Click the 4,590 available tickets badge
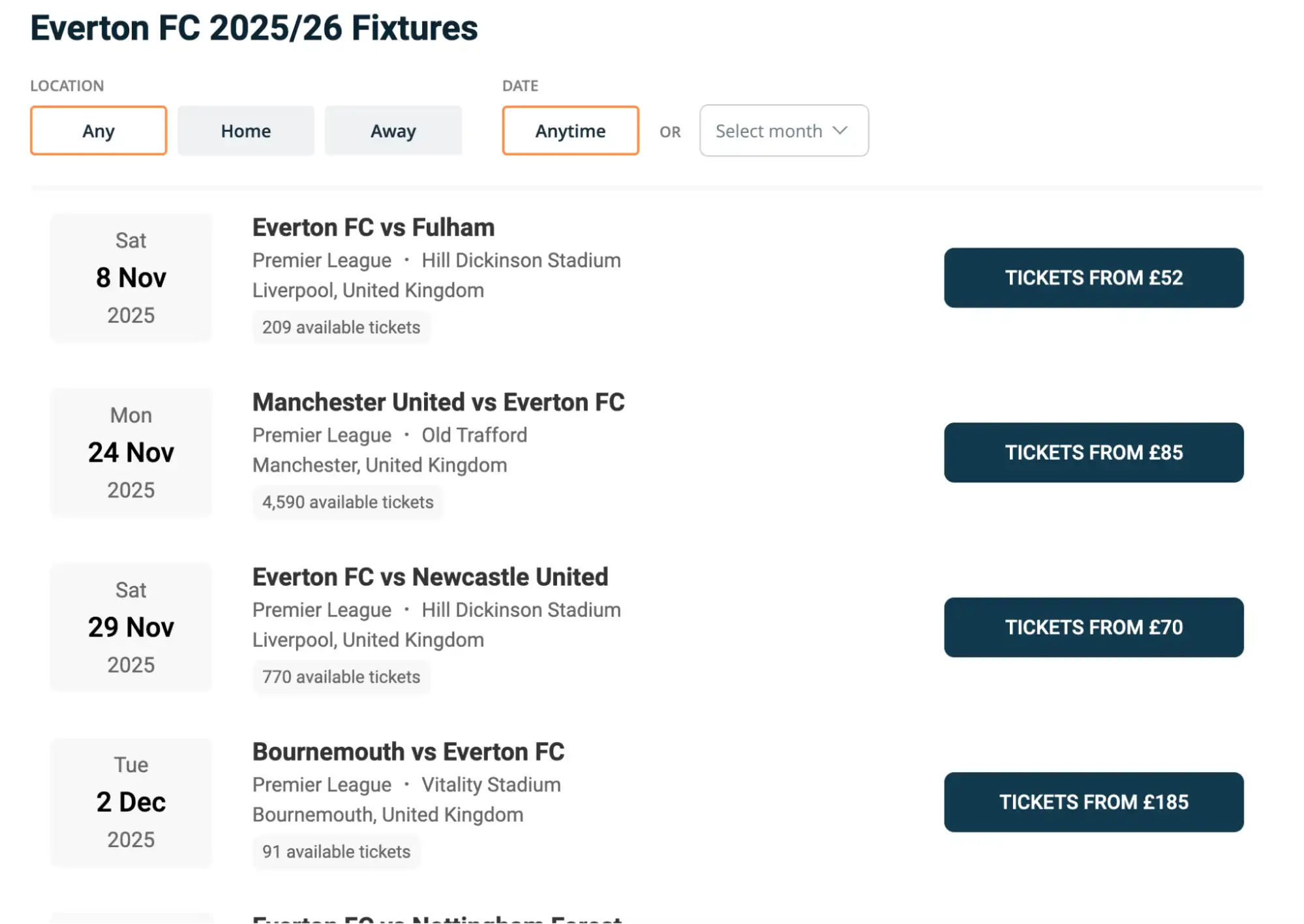The width and height of the screenshot is (1304, 924). (348, 502)
